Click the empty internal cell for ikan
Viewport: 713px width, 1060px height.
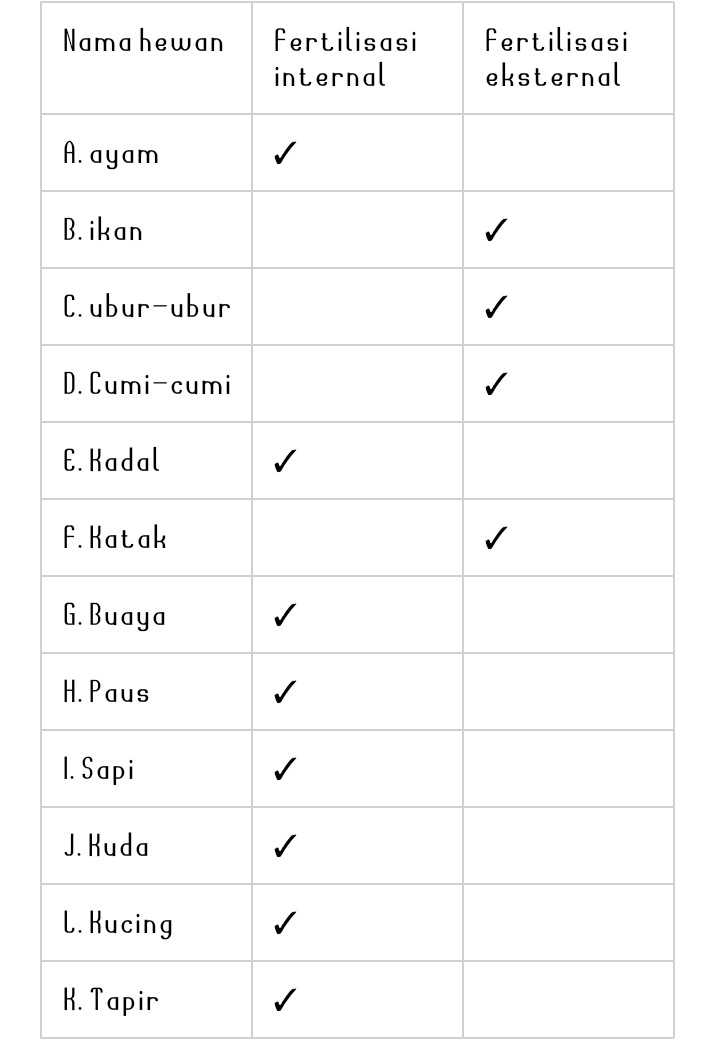point(357,231)
